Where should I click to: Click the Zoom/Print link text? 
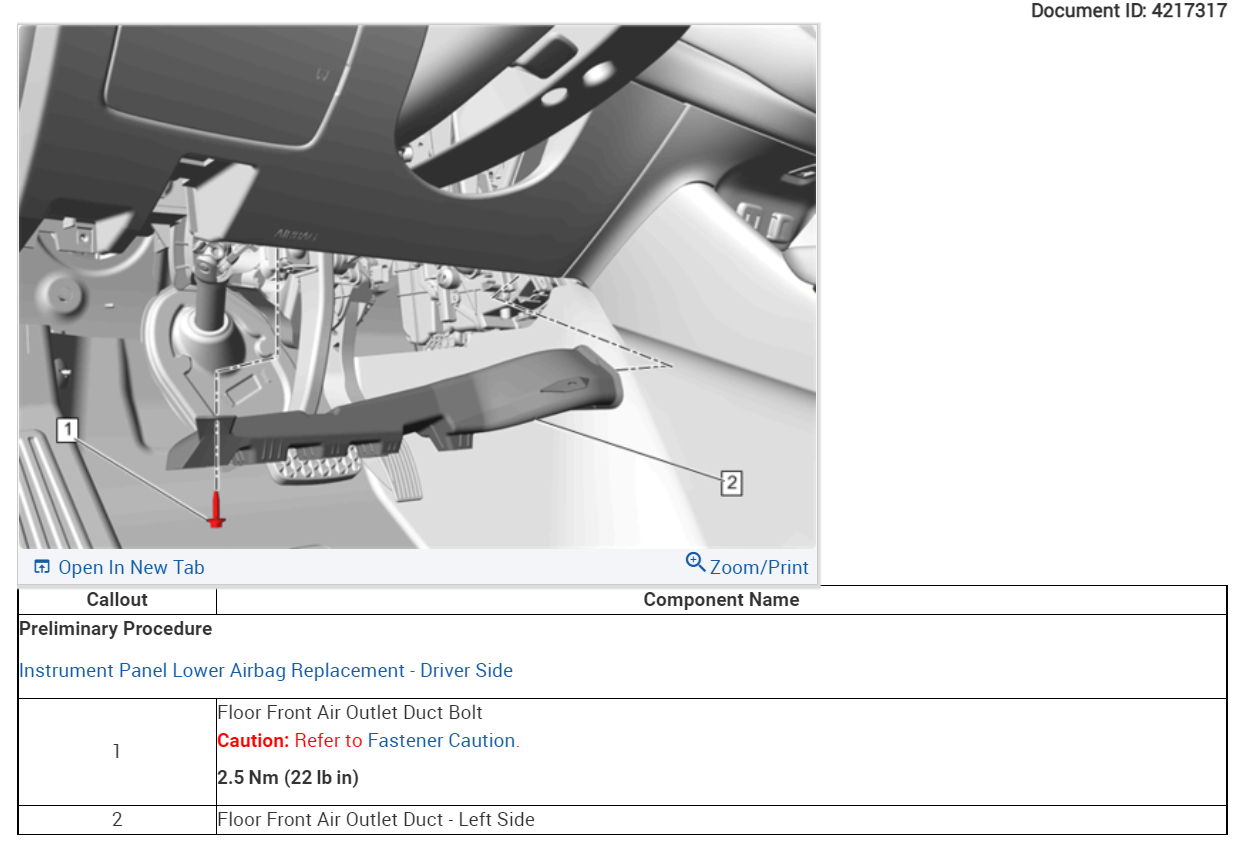coord(757,567)
